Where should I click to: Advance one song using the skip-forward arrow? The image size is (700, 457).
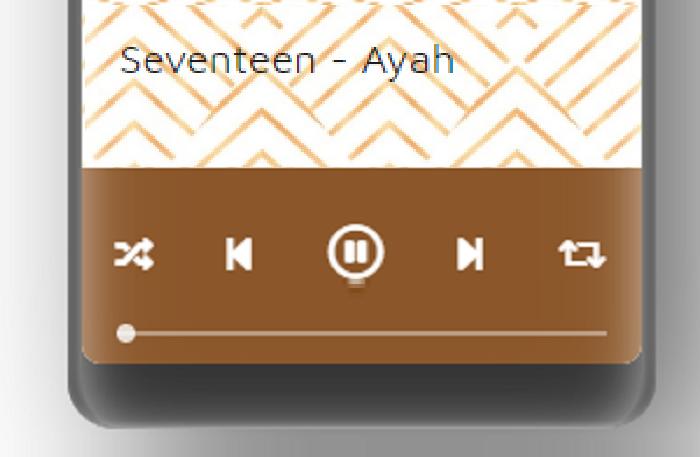coord(471,254)
